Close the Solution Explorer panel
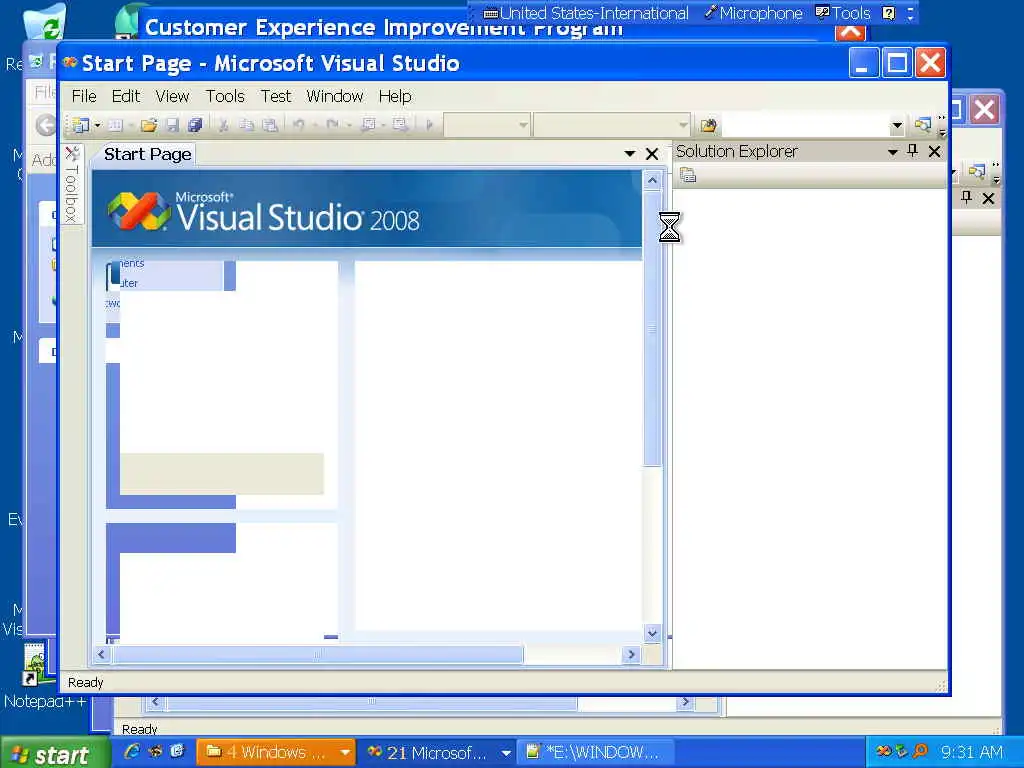The image size is (1024, 768). (935, 152)
